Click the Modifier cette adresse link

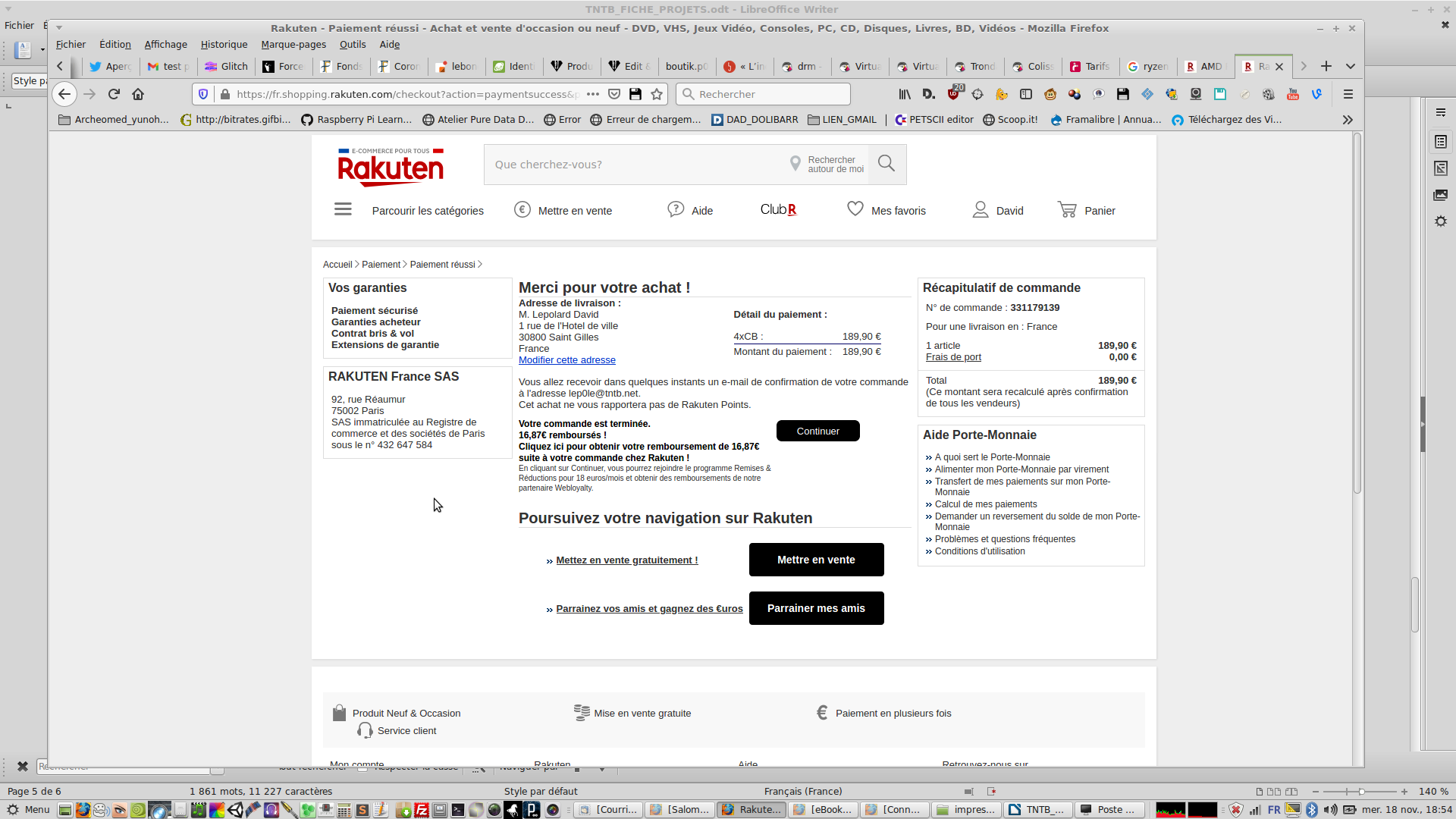pyautogui.click(x=566, y=360)
